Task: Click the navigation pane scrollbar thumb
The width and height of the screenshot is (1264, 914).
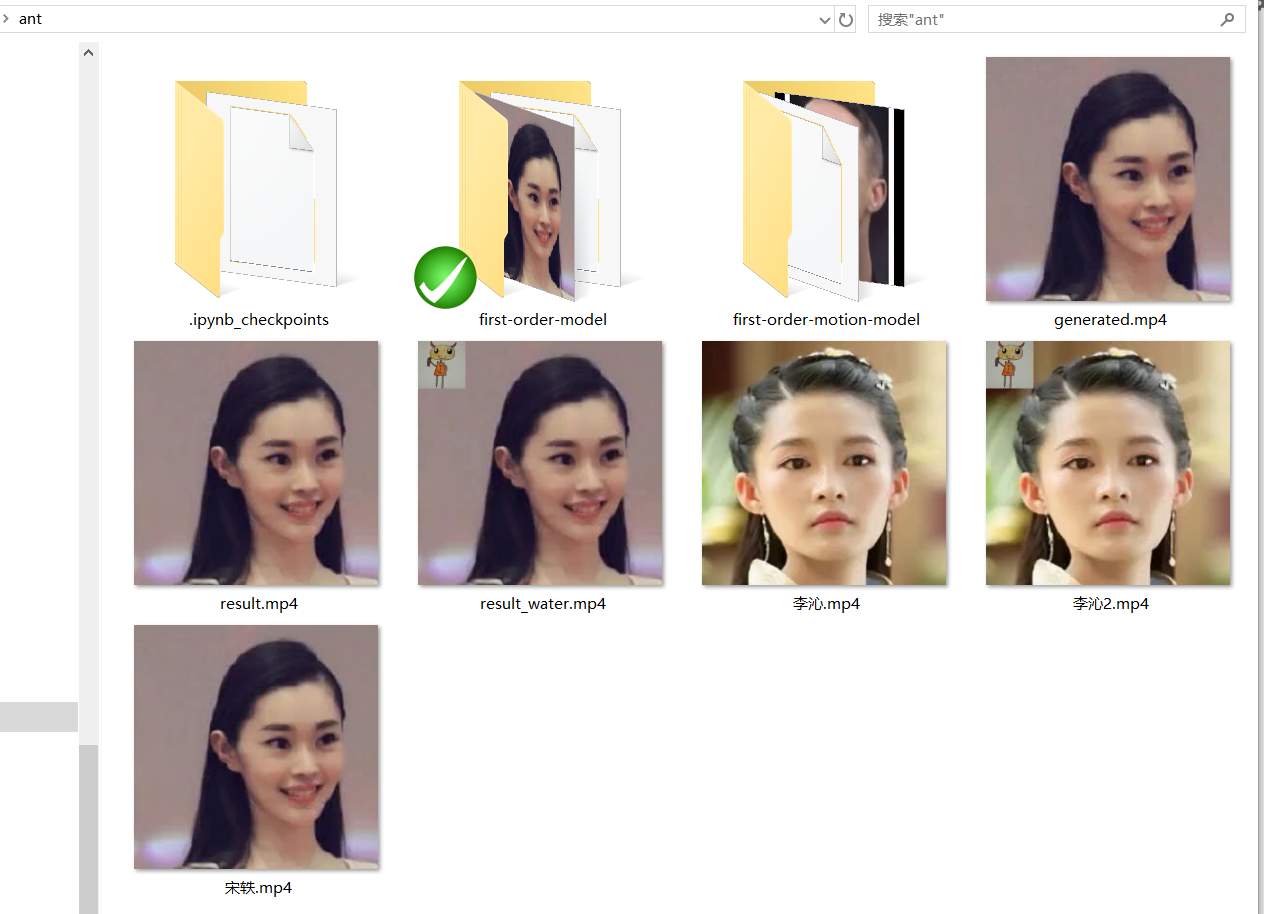Action: coord(88,828)
